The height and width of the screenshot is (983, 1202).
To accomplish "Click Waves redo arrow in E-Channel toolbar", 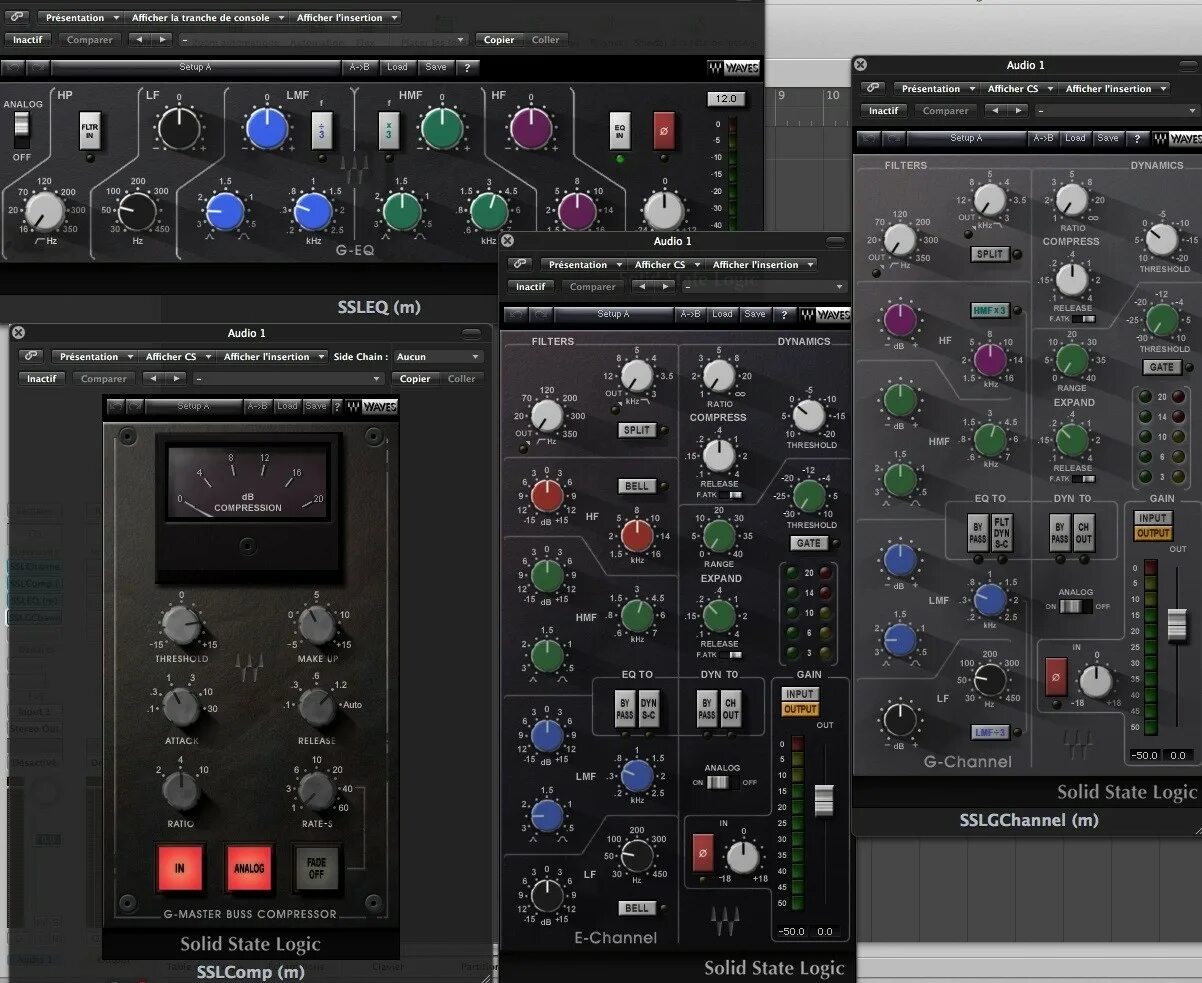I will click(543, 314).
